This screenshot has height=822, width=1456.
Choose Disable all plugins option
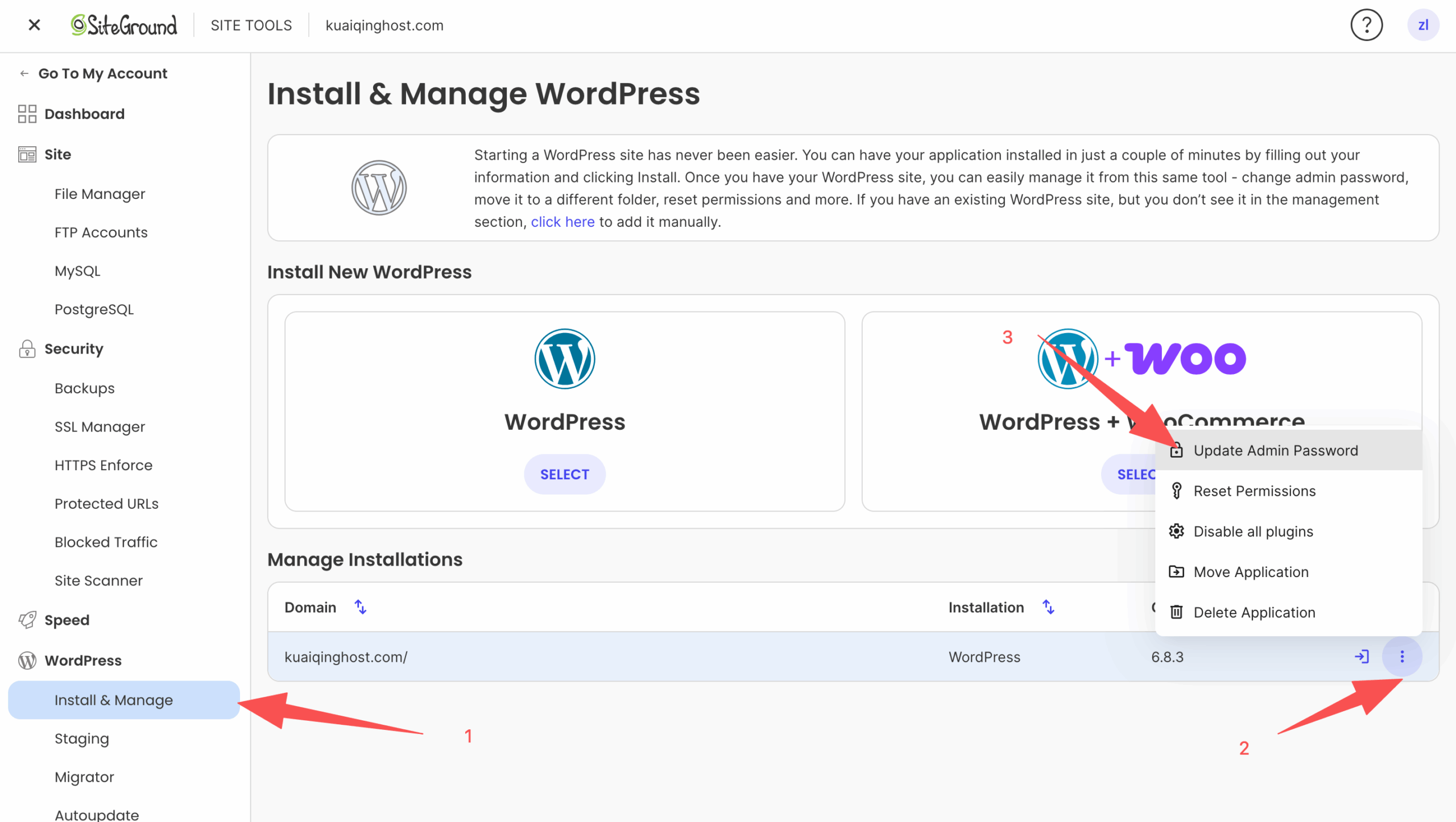1253,532
